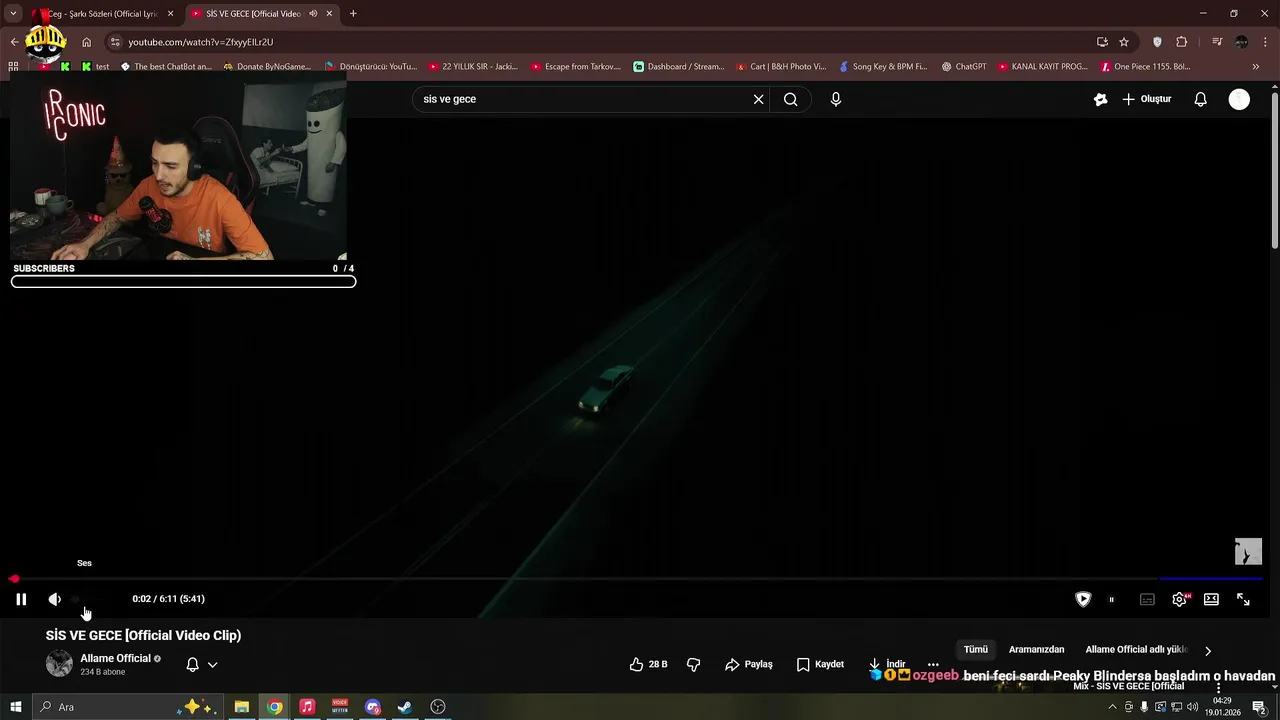The image size is (1280, 720).
Task: Open the video settings gear
Action: point(1180,599)
